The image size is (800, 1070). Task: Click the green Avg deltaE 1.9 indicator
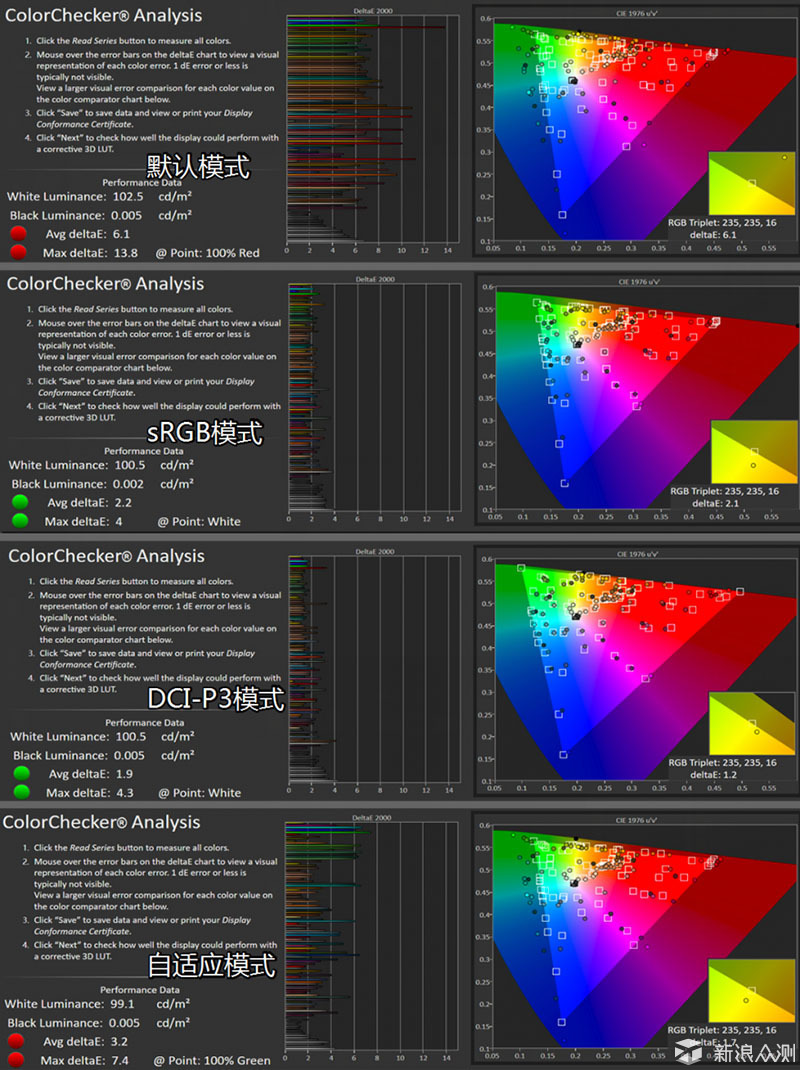(x=20, y=774)
